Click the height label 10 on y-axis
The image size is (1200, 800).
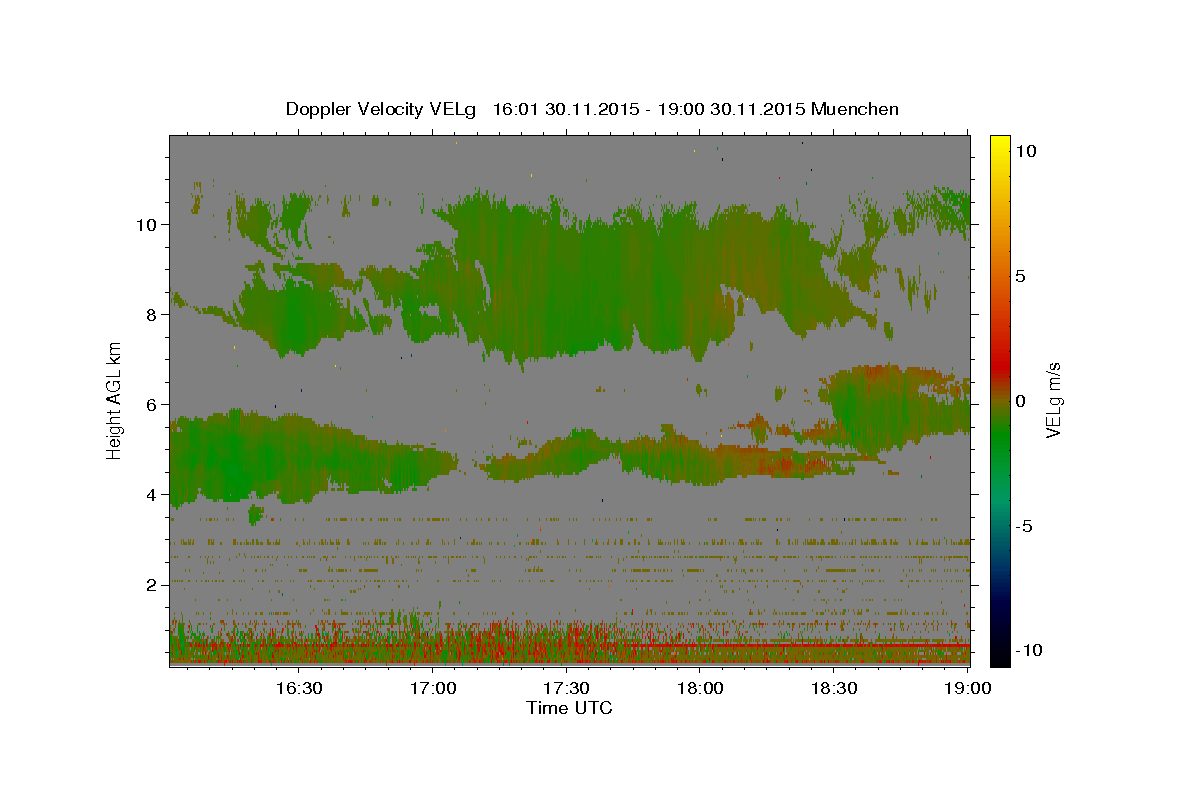point(144,224)
